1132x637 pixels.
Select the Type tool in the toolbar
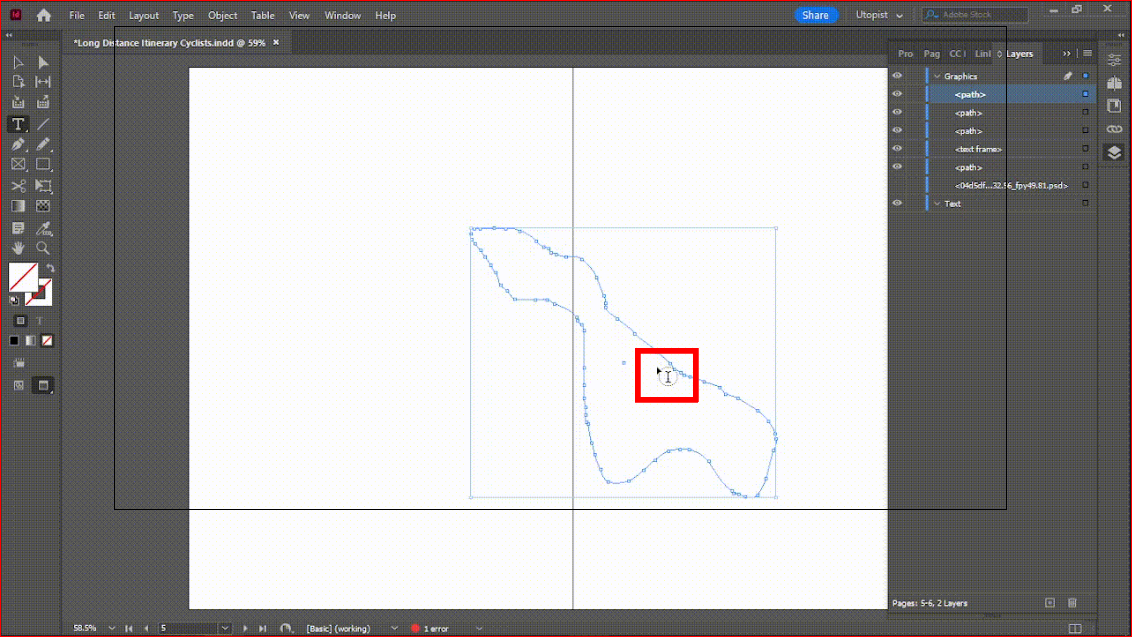pos(17,124)
